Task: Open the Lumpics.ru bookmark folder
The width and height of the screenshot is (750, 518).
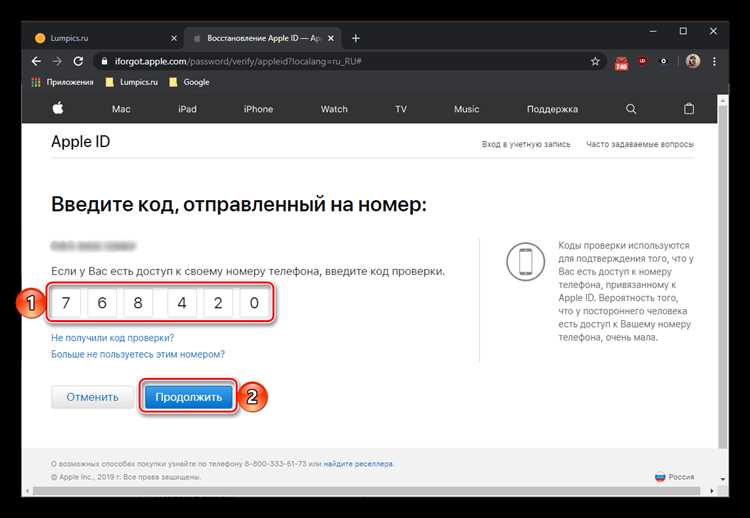Action: click(132, 82)
